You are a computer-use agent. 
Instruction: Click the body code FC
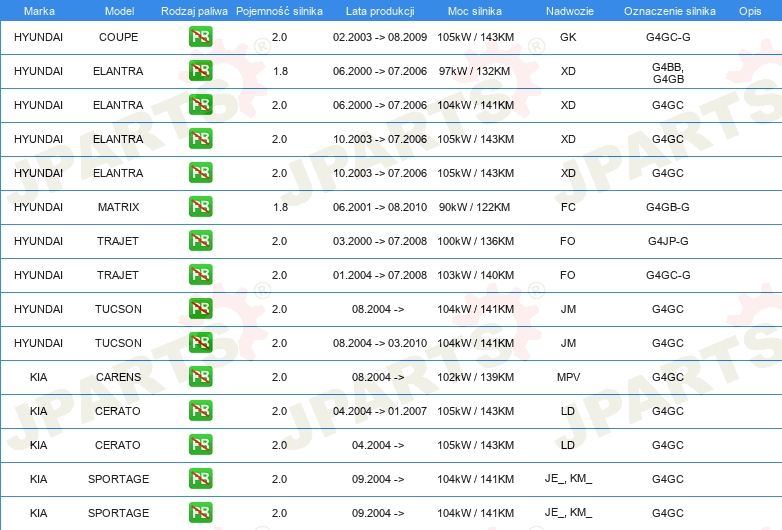click(x=568, y=207)
